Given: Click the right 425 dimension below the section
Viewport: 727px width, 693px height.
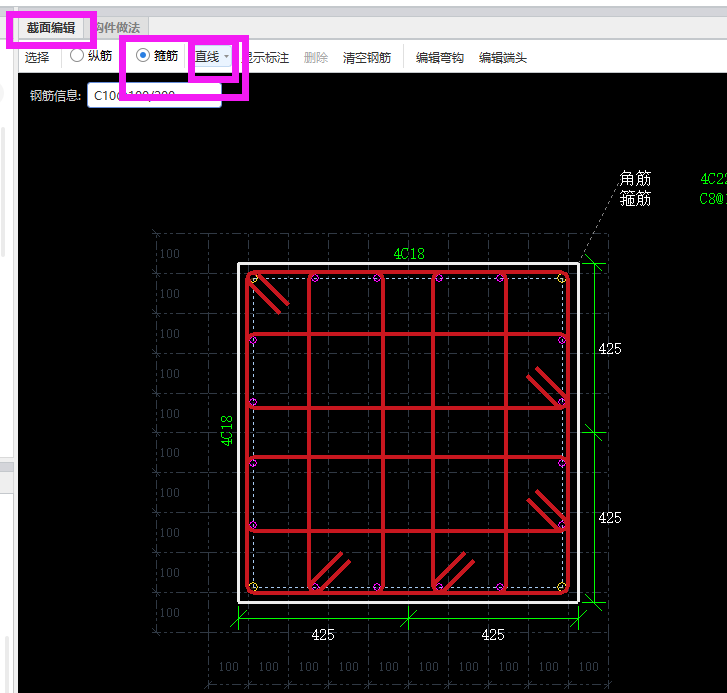Looking at the screenshot, I should pos(493,635).
